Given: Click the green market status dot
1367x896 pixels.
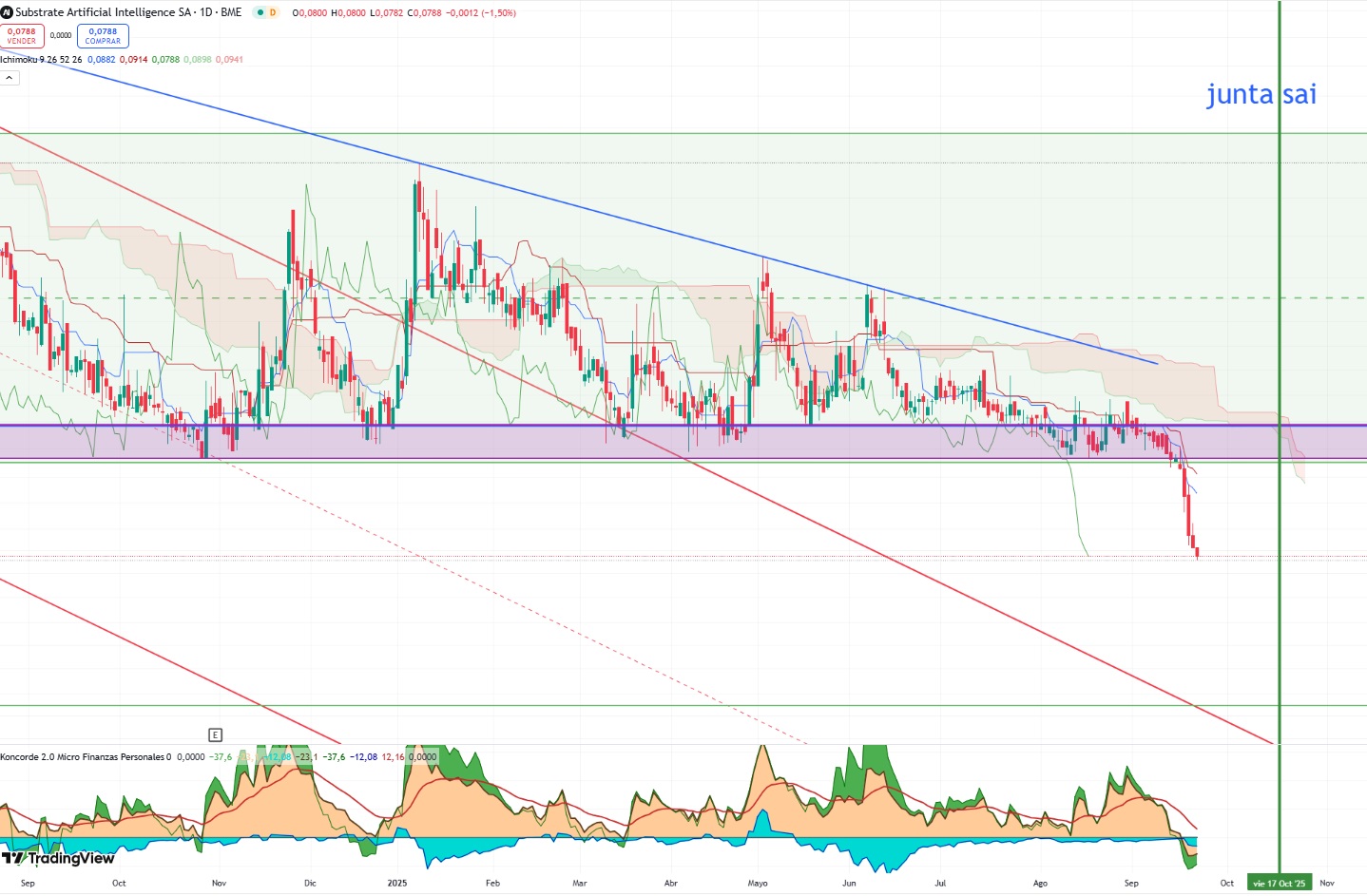Looking at the screenshot, I should point(260,12).
